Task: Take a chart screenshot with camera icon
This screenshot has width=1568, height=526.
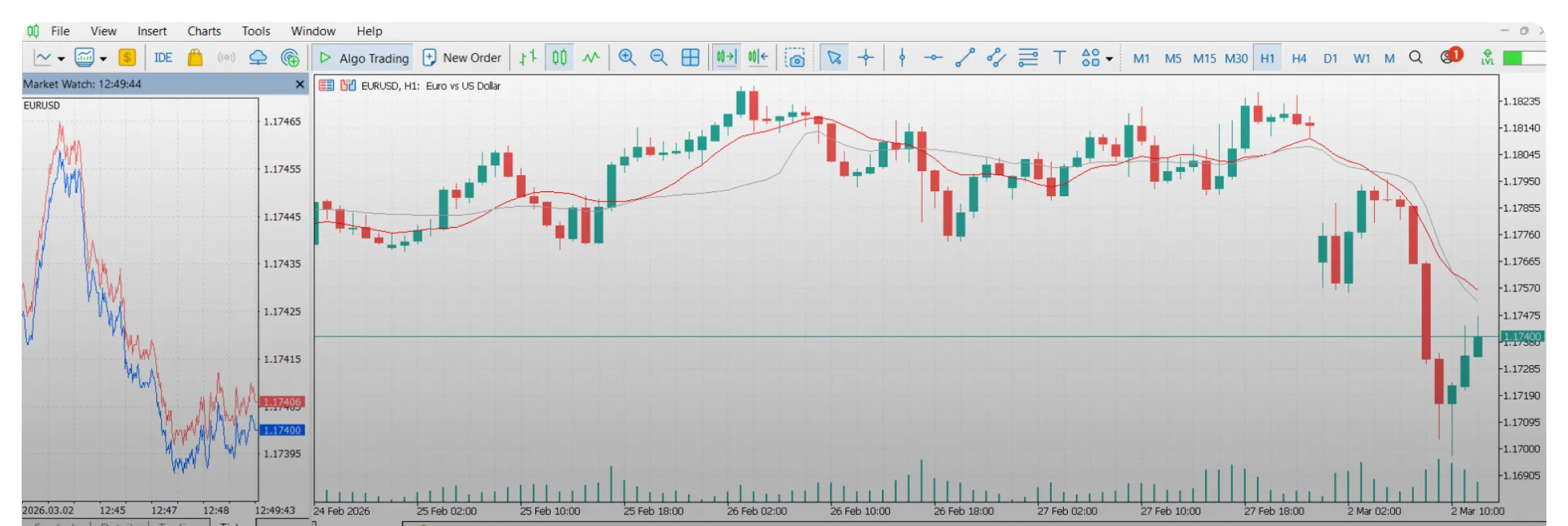Action: pyautogui.click(x=795, y=58)
